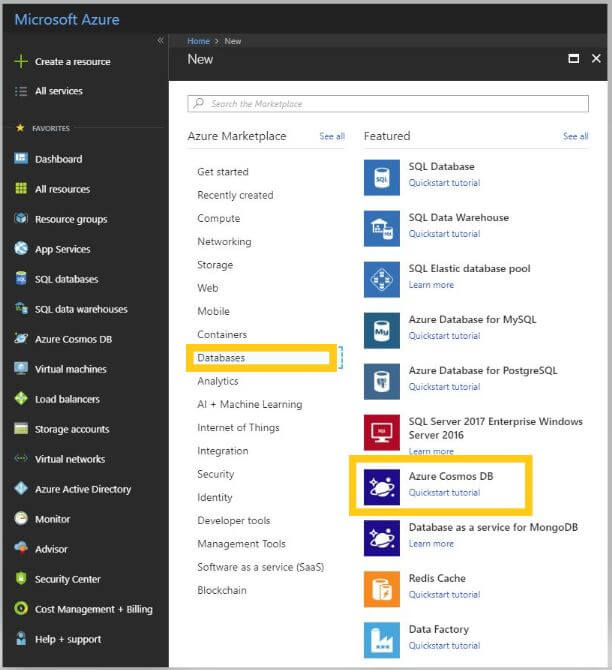Open Software as a service (SaaS) category

[260, 567]
